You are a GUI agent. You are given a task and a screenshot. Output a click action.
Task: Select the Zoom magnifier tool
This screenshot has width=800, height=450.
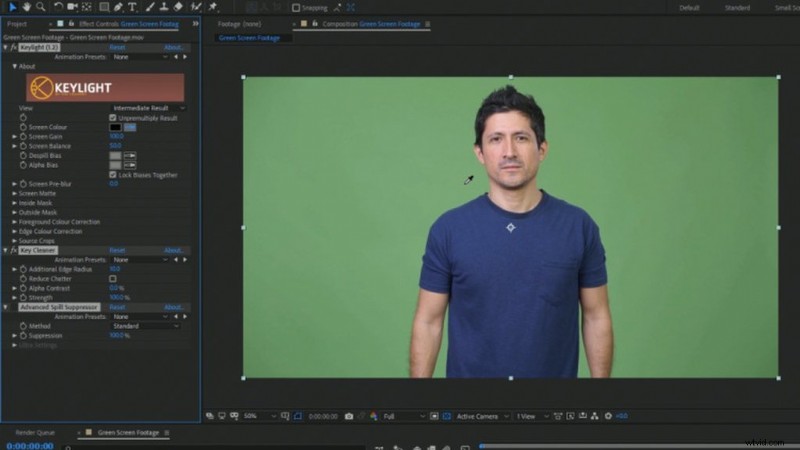[x=40, y=7]
